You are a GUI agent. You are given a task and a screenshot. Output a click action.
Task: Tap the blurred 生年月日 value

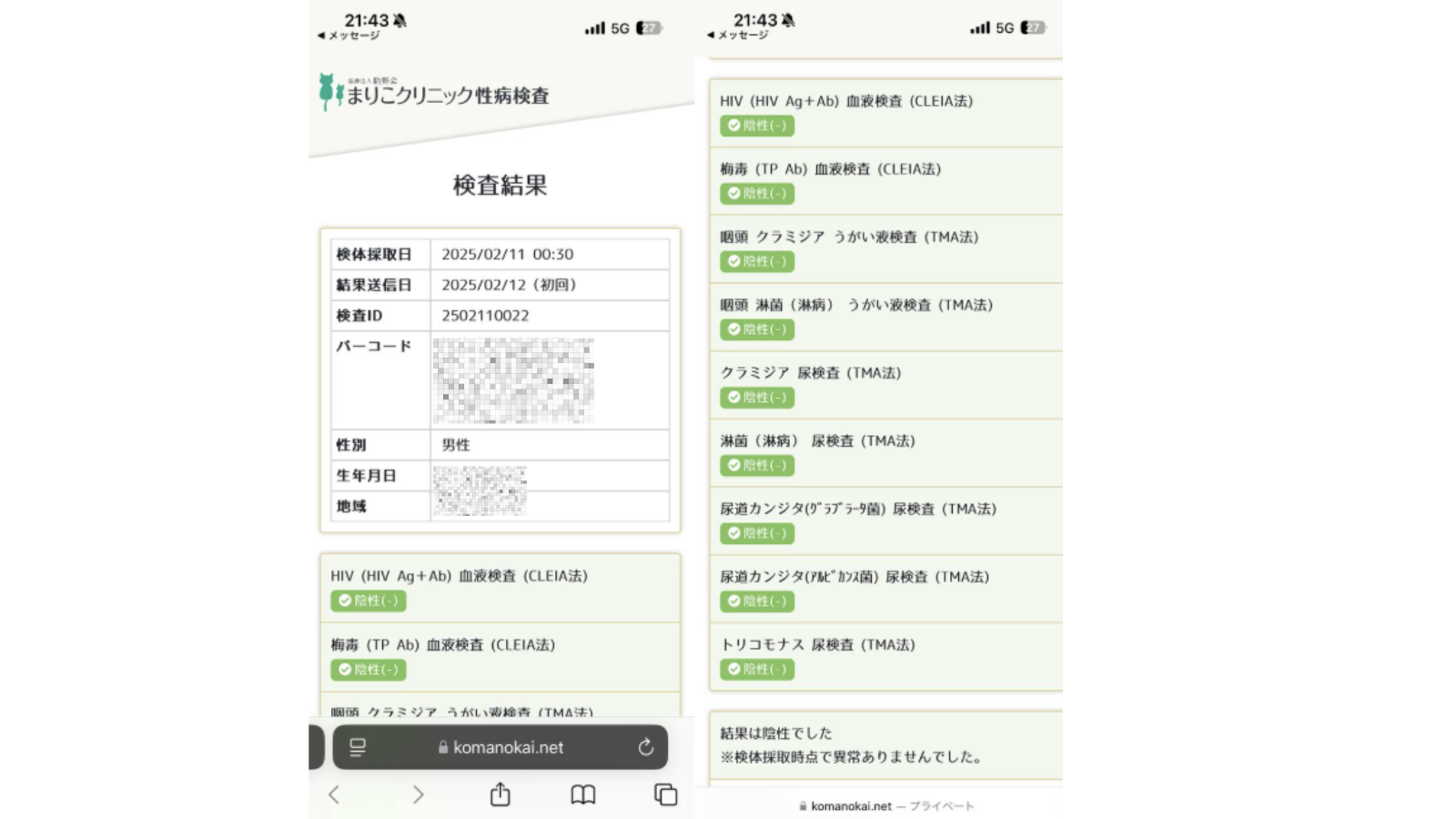(480, 478)
